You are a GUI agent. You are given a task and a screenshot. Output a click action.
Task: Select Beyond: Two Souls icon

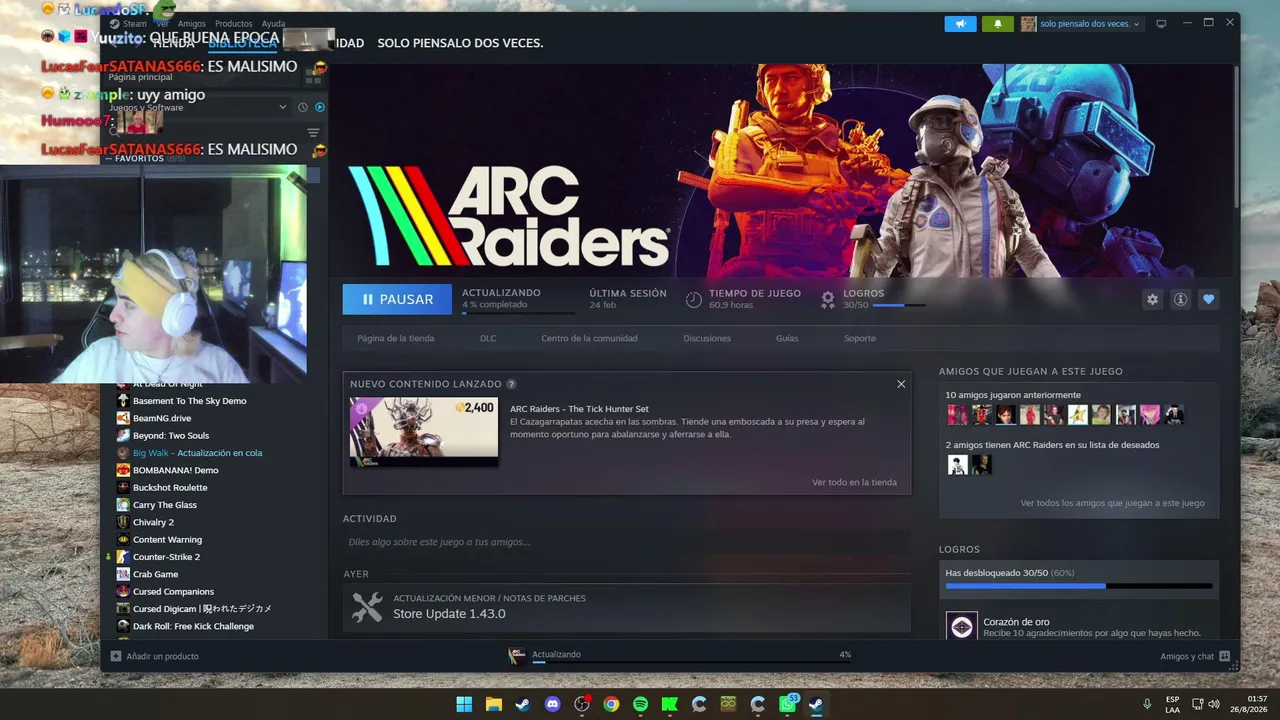click(123, 436)
